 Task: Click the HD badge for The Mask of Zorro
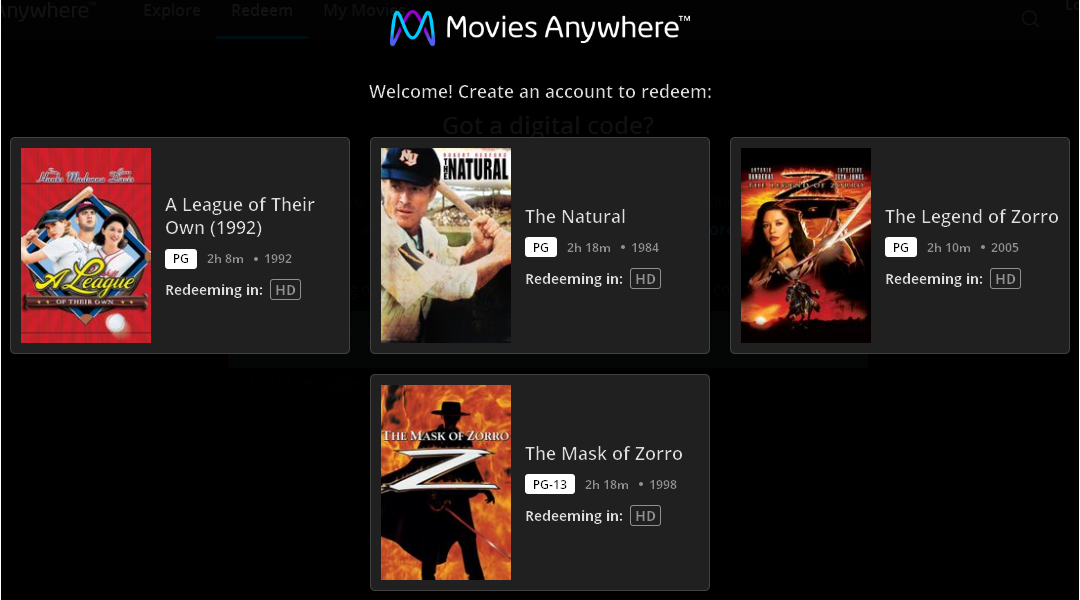(x=645, y=516)
